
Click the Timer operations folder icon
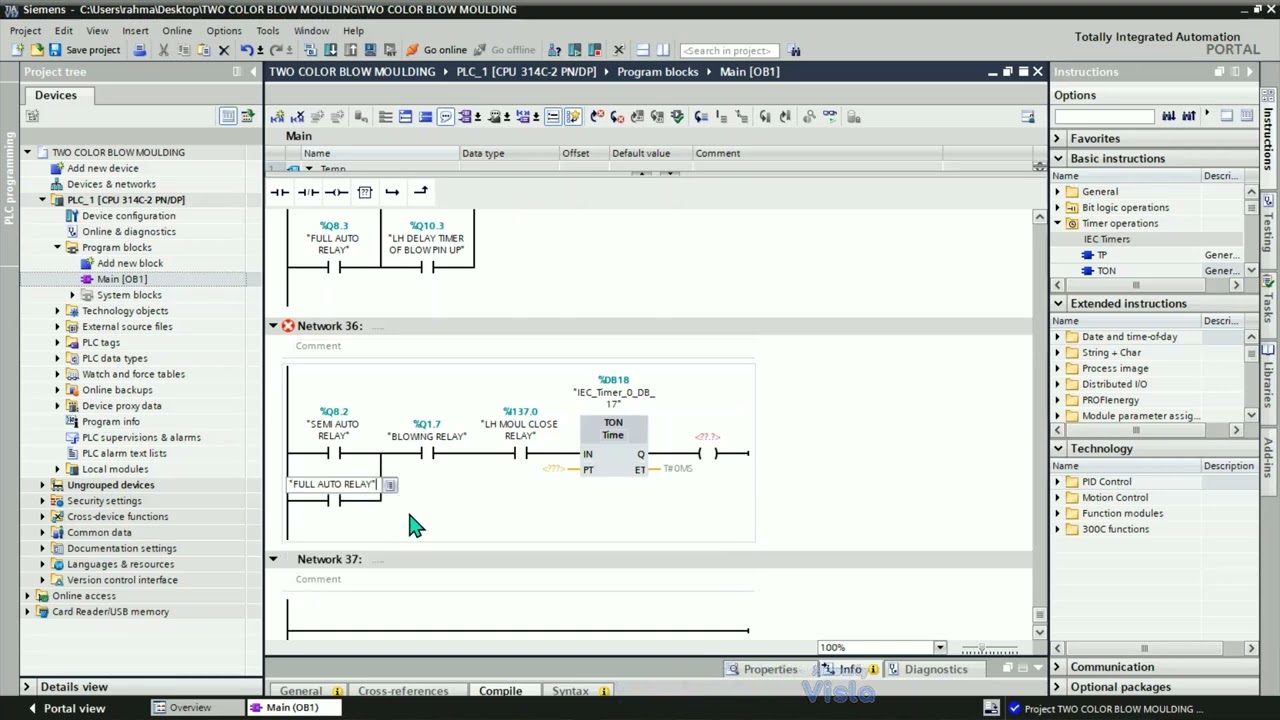click(x=1072, y=223)
